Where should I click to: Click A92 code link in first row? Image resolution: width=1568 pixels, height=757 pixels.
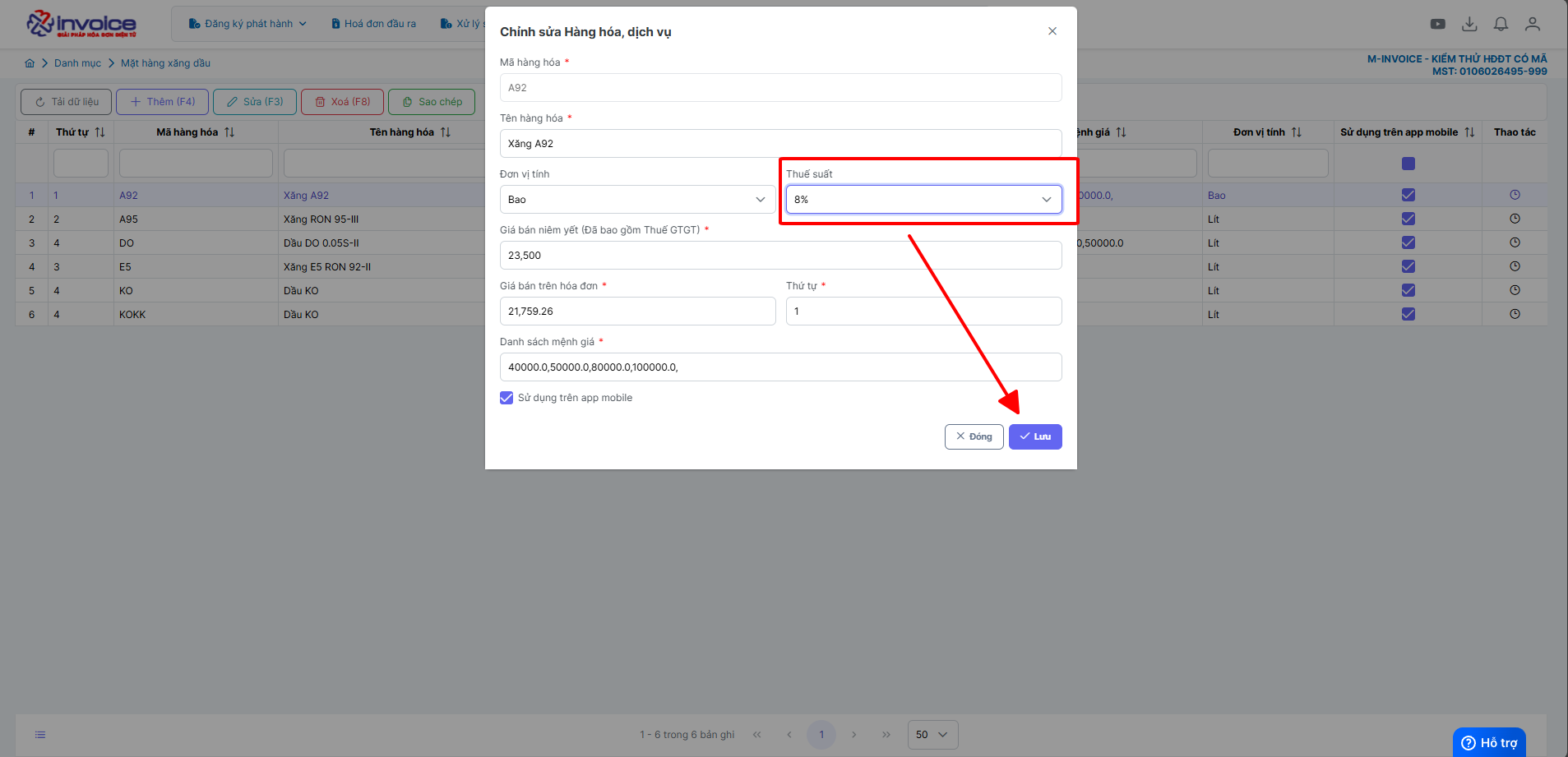pyautogui.click(x=128, y=196)
